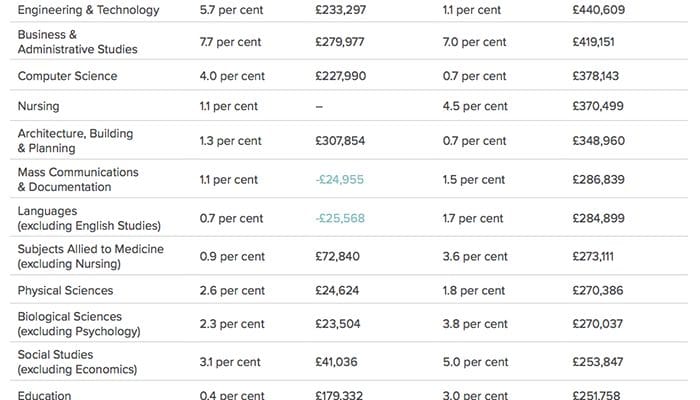Click the Physical Sciences row label
The height and width of the screenshot is (400, 700).
coord(65,290)
